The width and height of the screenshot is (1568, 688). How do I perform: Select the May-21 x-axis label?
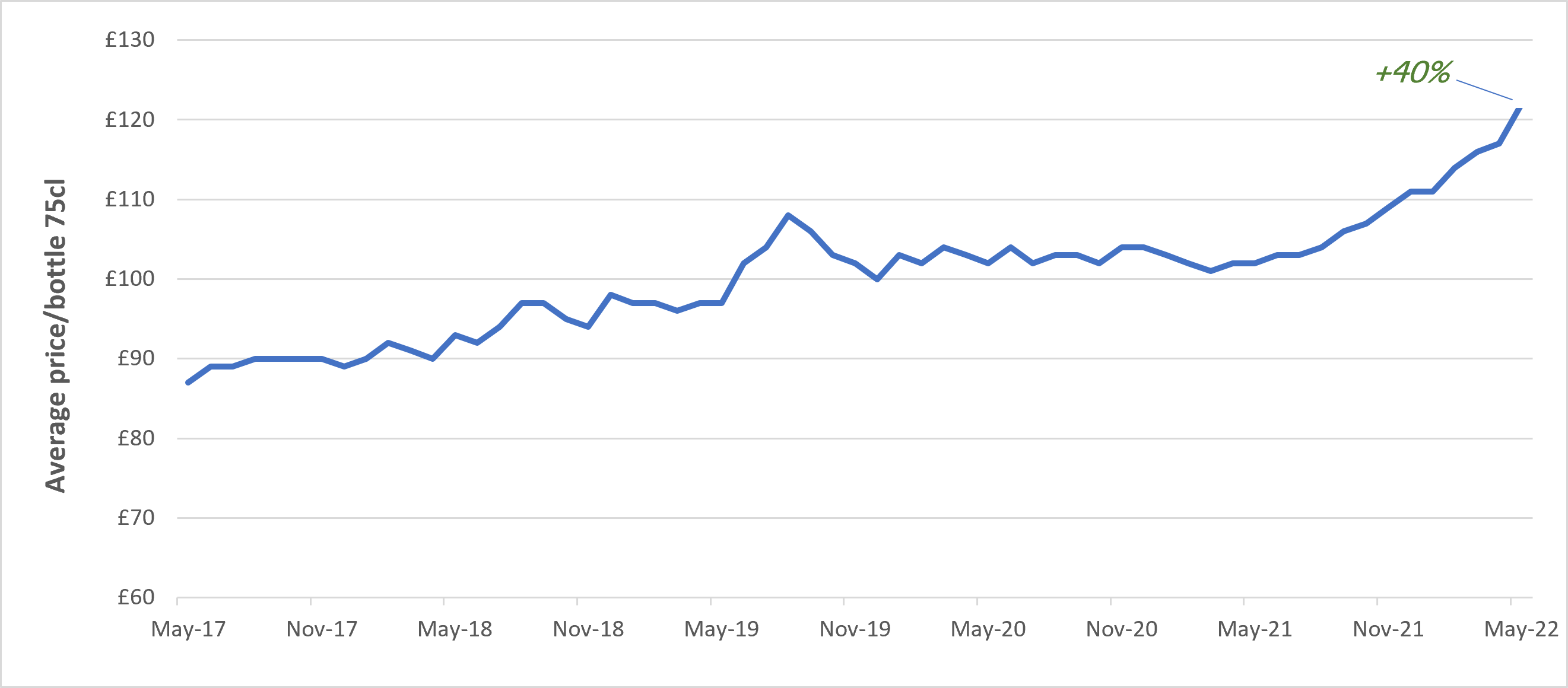coord(1255,630)
